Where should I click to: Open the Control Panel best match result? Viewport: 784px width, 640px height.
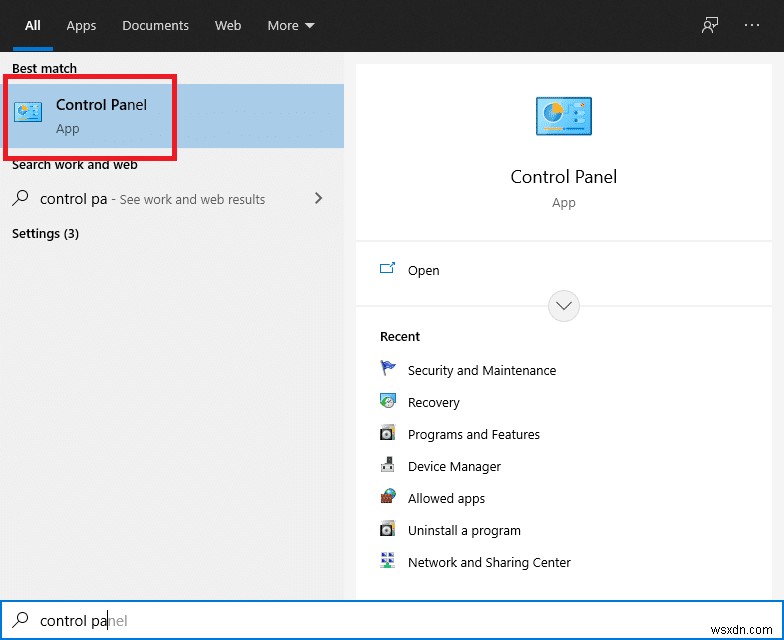tap(172, 116)
